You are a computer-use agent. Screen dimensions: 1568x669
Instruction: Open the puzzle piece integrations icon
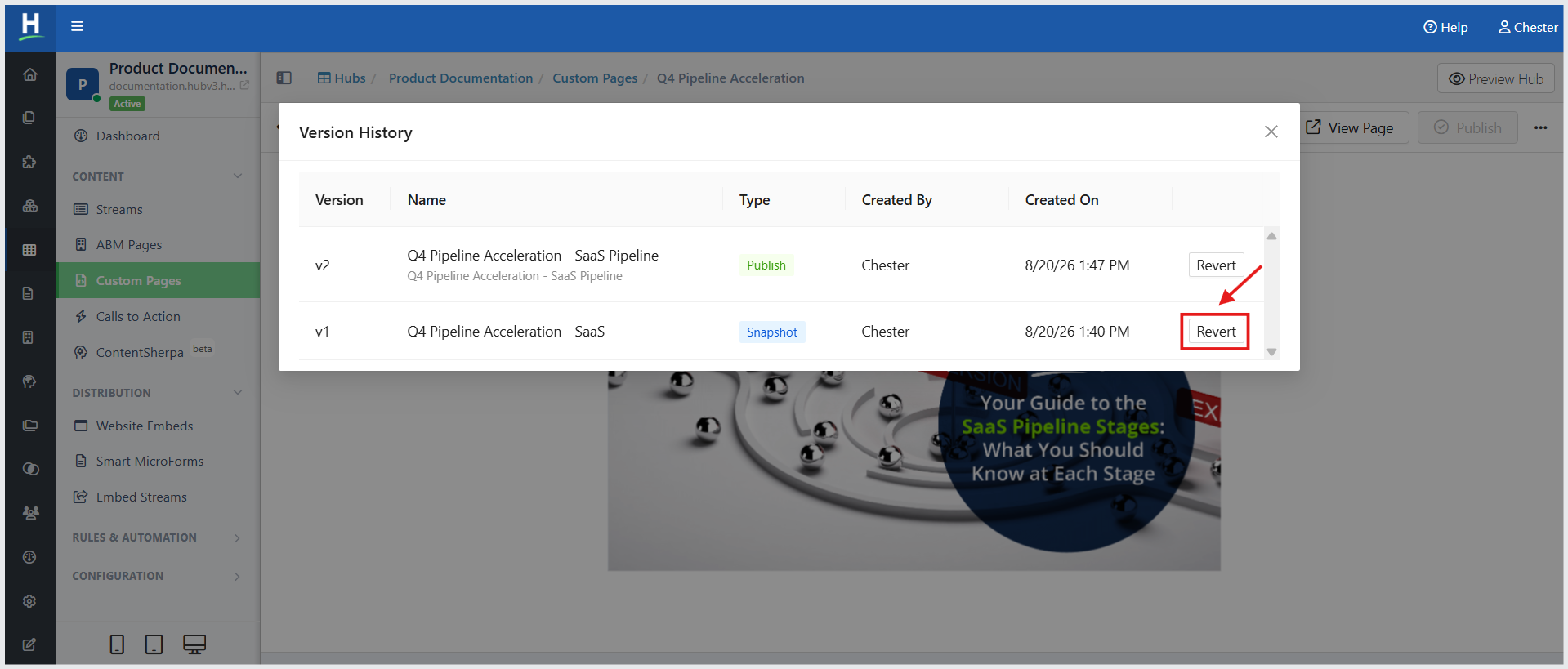point(30,162)
